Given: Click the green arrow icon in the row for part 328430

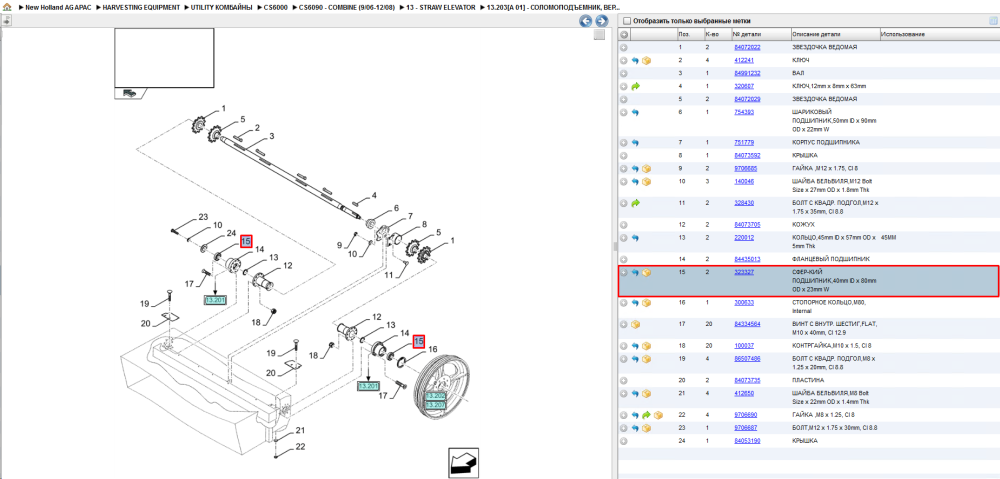Looking at the screenshot, I should point(635,203).
